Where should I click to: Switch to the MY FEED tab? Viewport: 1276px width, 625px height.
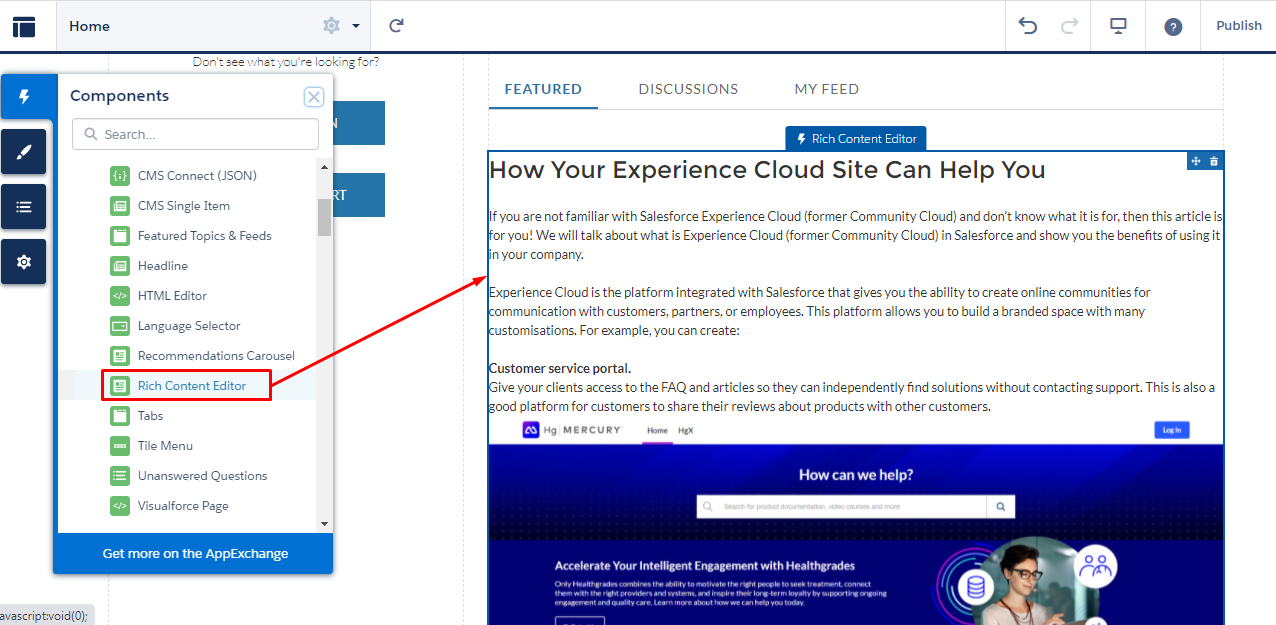(827, 89)
